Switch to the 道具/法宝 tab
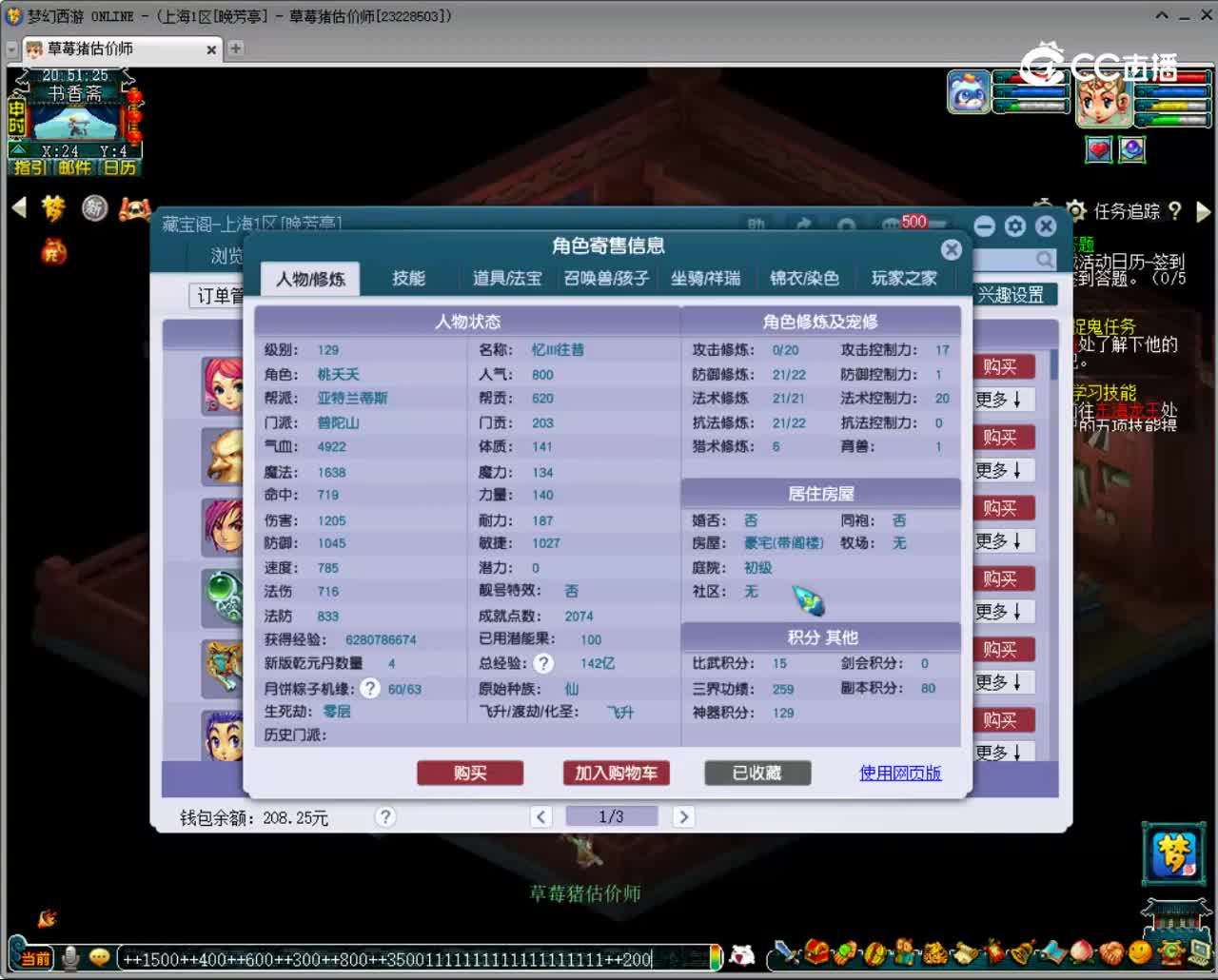1218x980 pixels. (507, 278)
